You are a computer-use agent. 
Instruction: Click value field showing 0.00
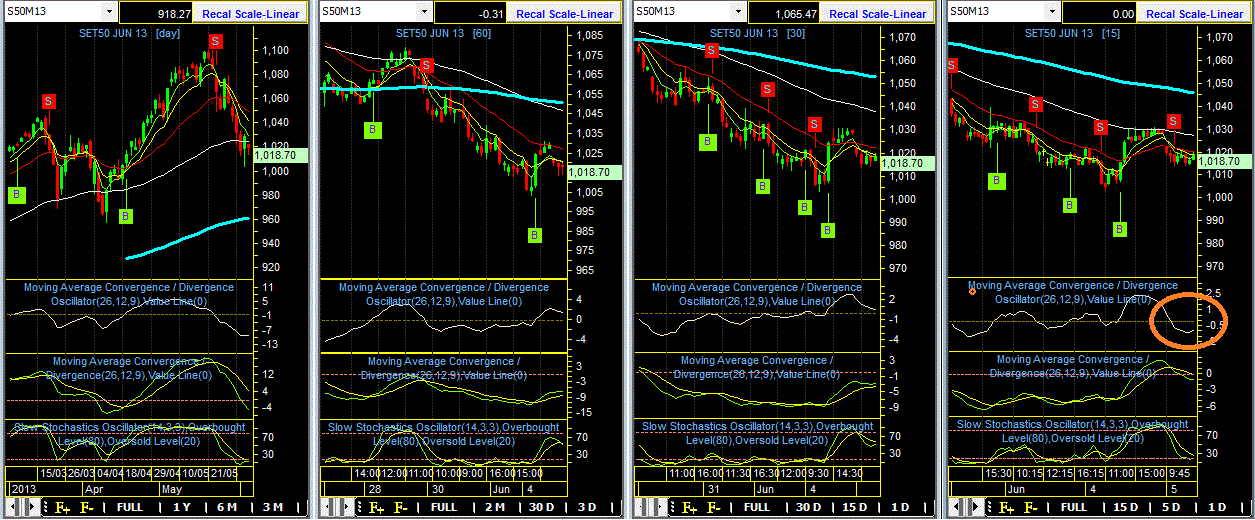point(1098,14)
